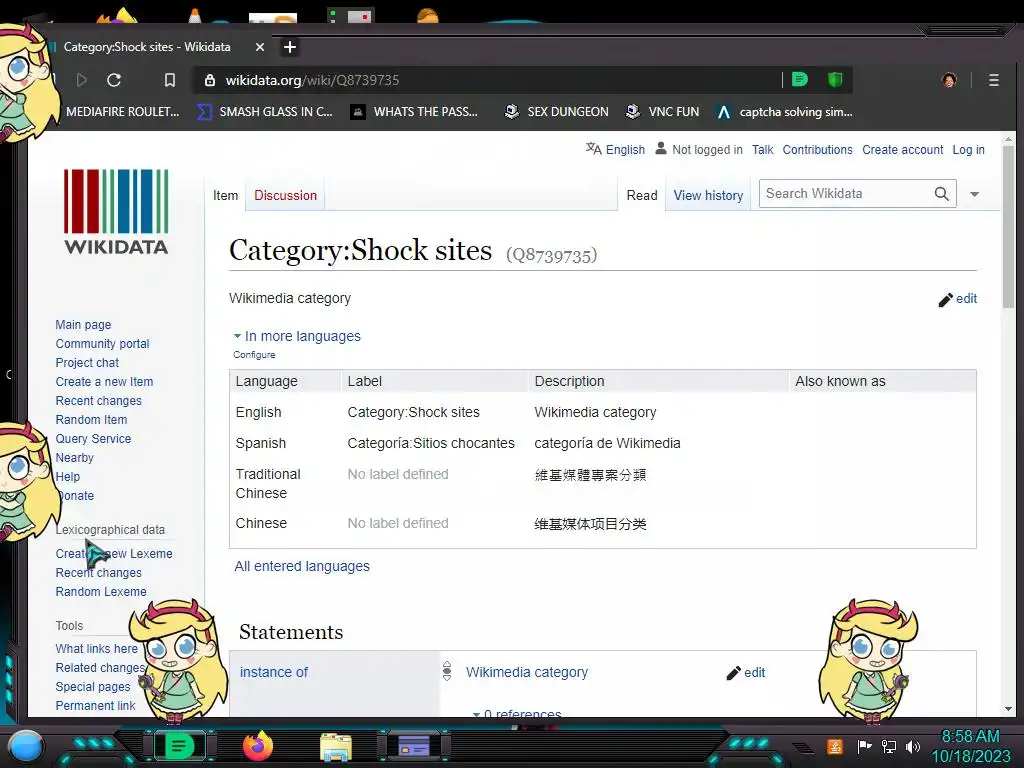Click the Java tray icon
This screenshot has width=1024, height=768.
coord(835,746)
